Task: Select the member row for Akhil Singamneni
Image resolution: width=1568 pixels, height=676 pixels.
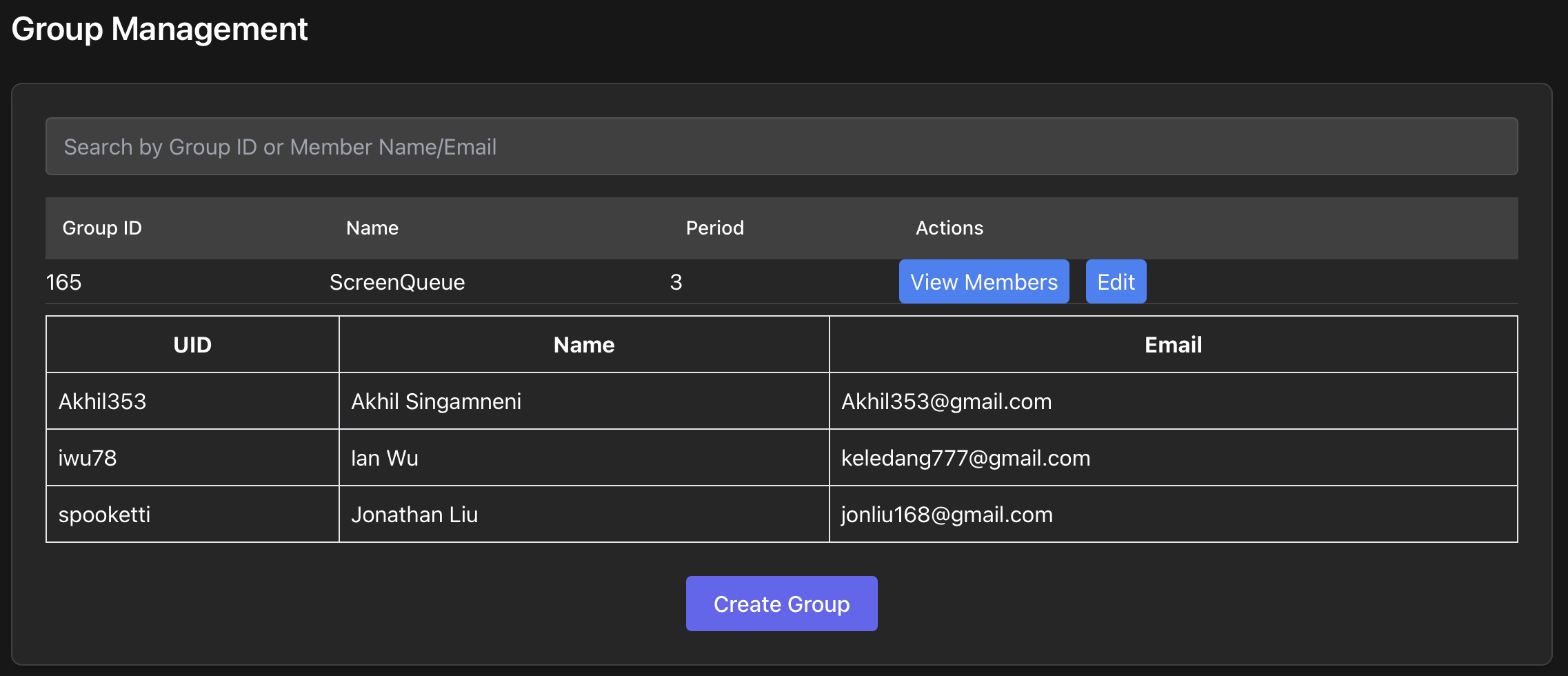Action: click(x=583, y=401)
